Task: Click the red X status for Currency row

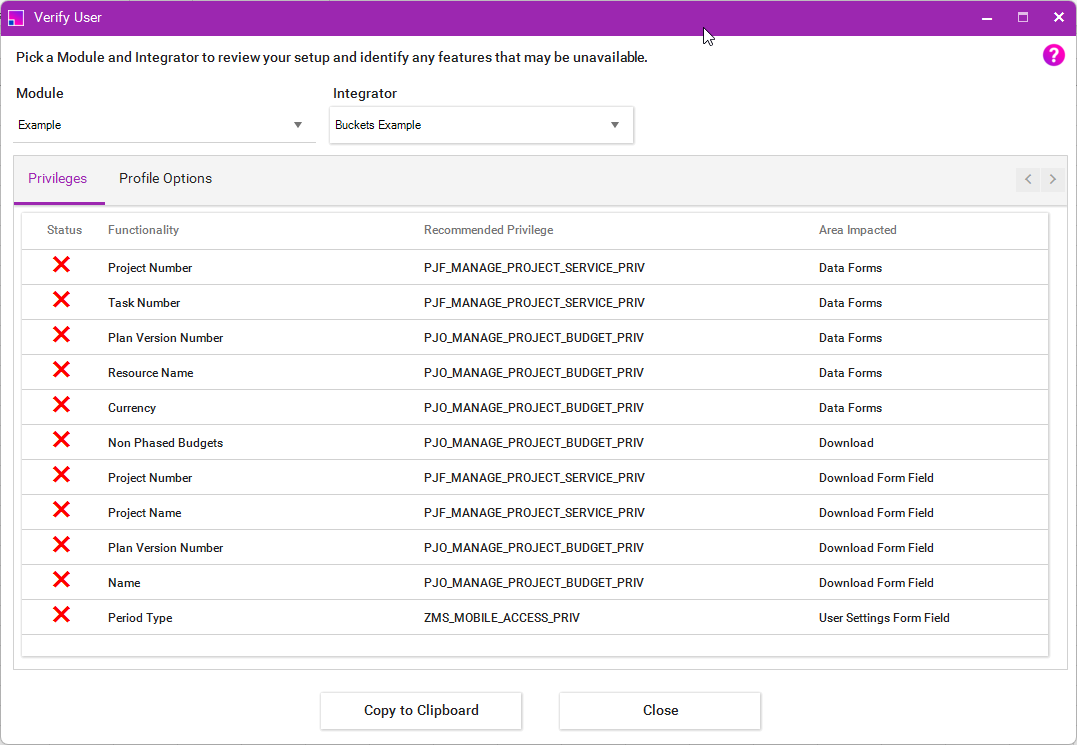Action: (x=61, y=405)
